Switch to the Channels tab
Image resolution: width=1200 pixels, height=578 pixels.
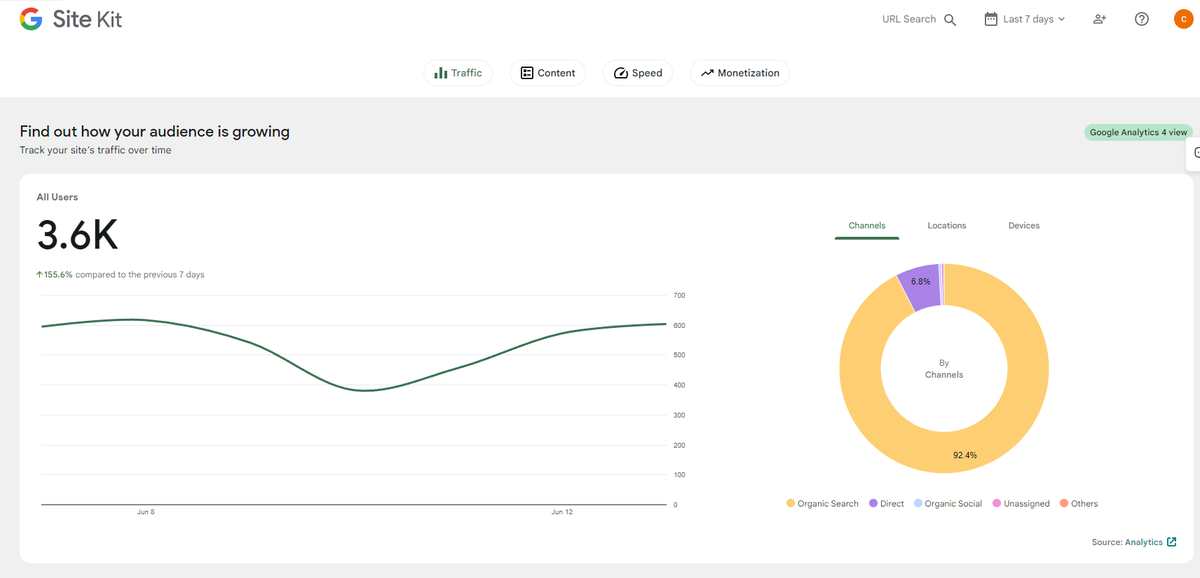tap(867, 226)
